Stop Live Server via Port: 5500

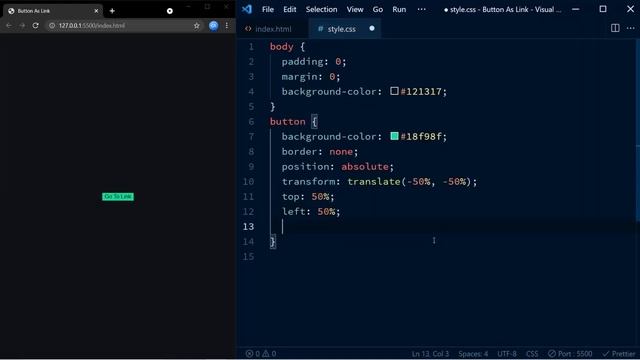(x=570, y=353)
